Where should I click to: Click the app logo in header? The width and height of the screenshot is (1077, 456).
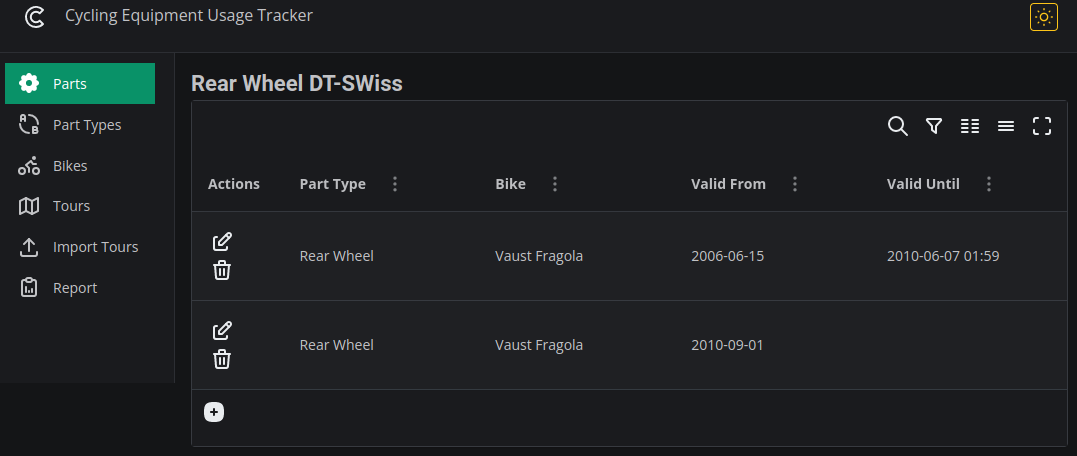[x=34, y=17]
